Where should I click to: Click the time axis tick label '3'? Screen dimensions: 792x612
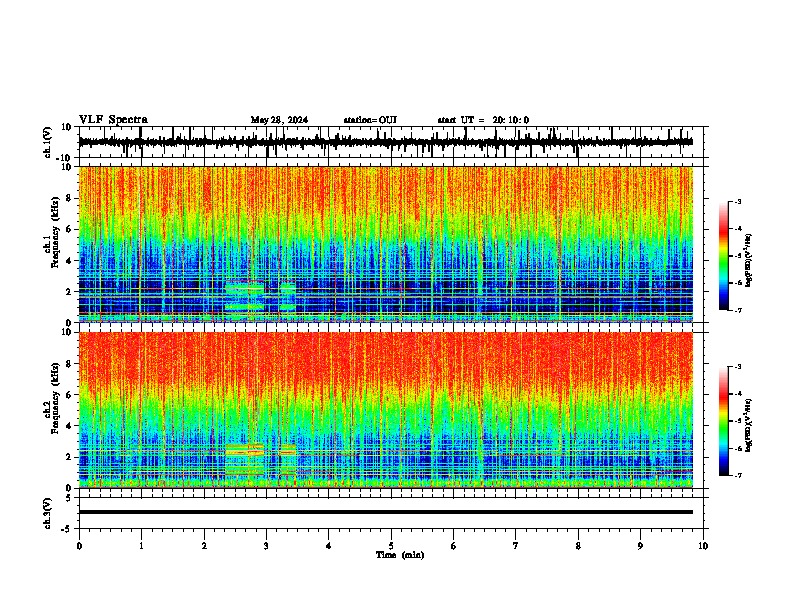tap(266, 546)
